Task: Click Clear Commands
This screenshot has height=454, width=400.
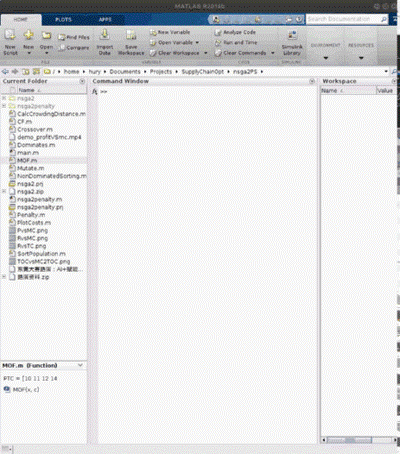Action: tap(241, 53)
